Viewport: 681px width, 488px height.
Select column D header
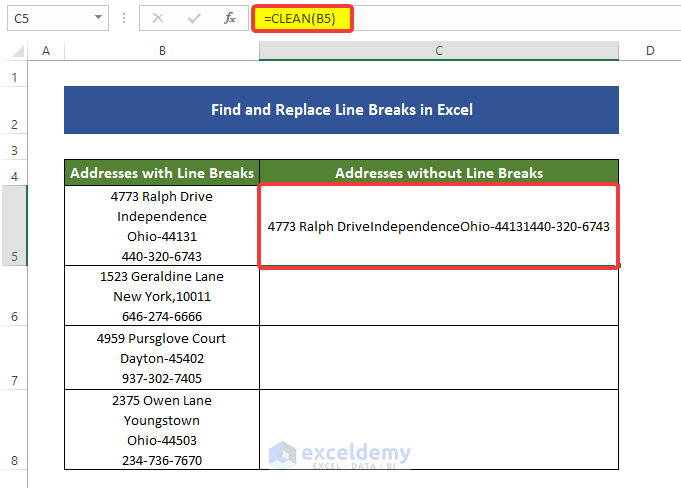650,51
